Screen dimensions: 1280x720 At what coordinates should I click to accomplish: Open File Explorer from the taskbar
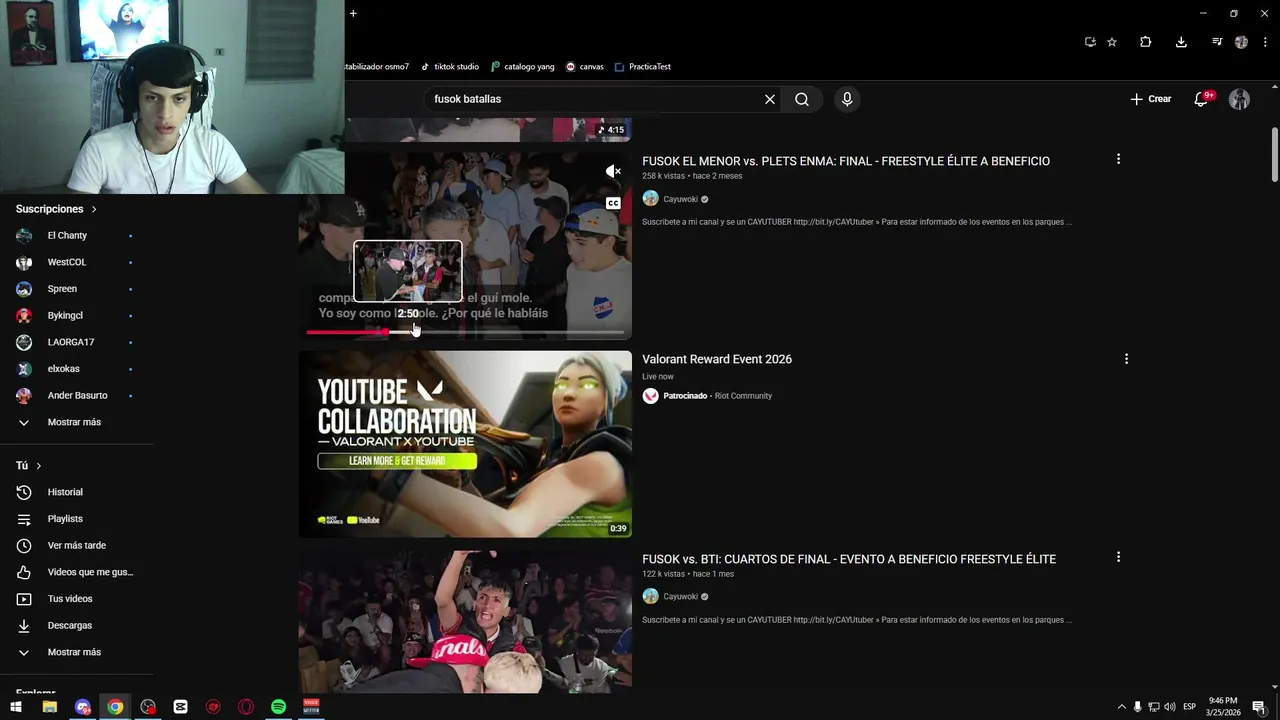(x=49, y=707)
